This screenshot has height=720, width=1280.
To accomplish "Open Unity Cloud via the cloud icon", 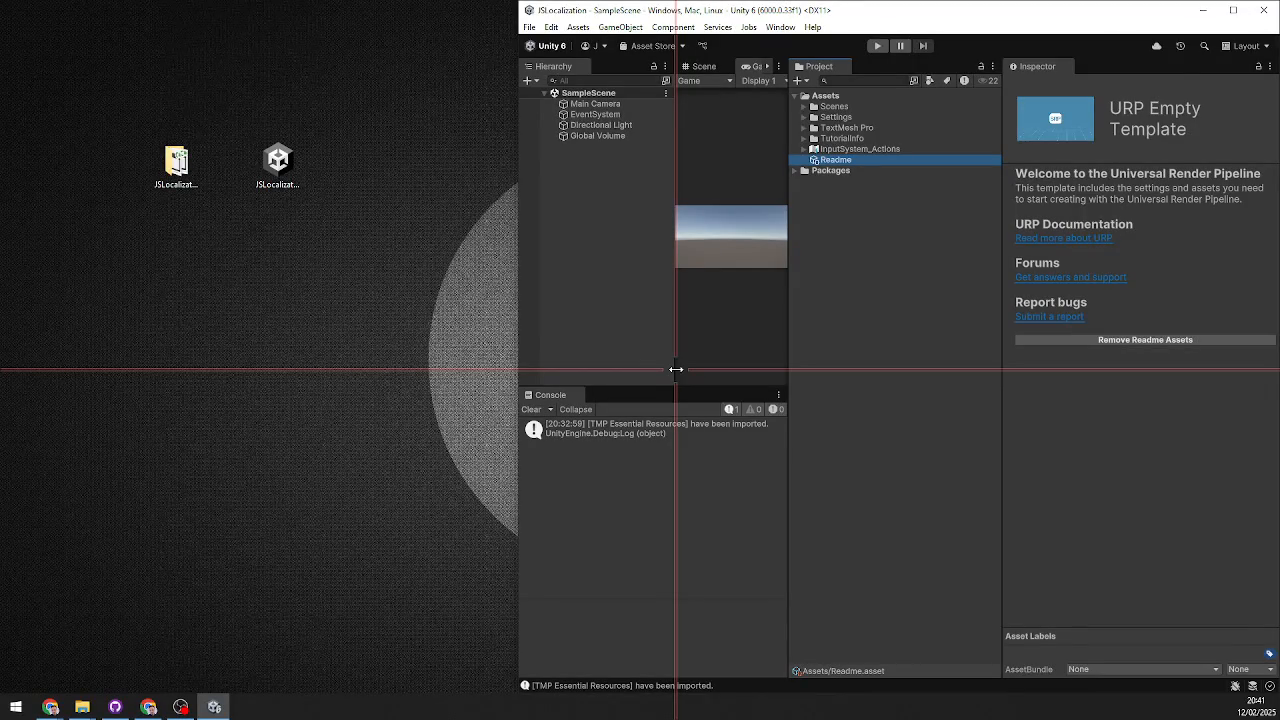I will coord(1157,46).
